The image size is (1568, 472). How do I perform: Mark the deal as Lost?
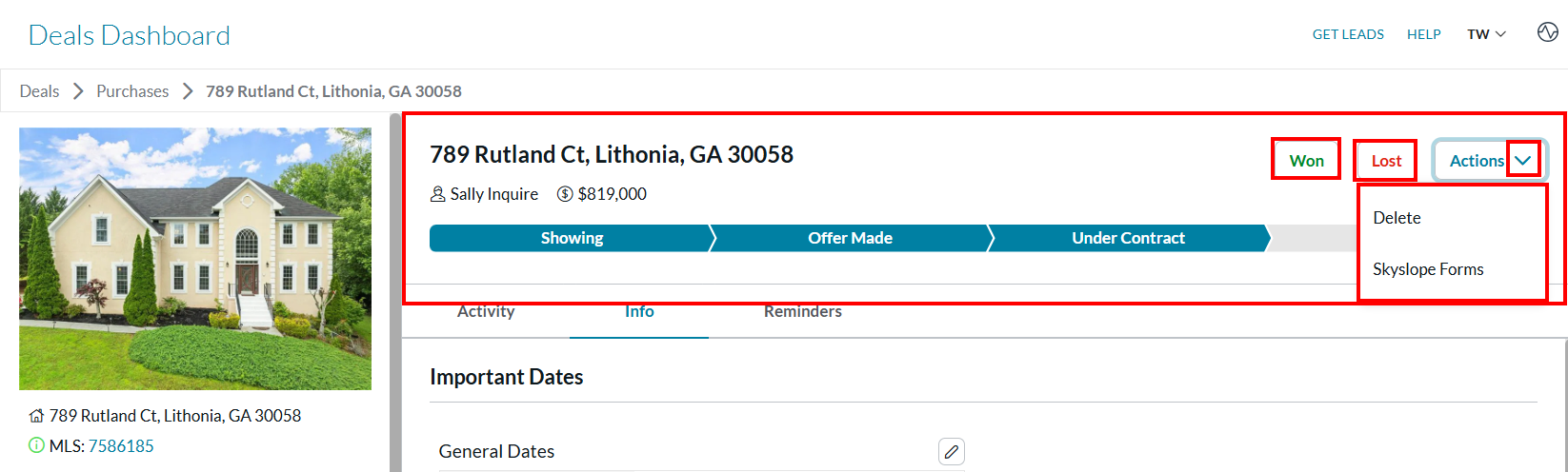pos(1386,161)
